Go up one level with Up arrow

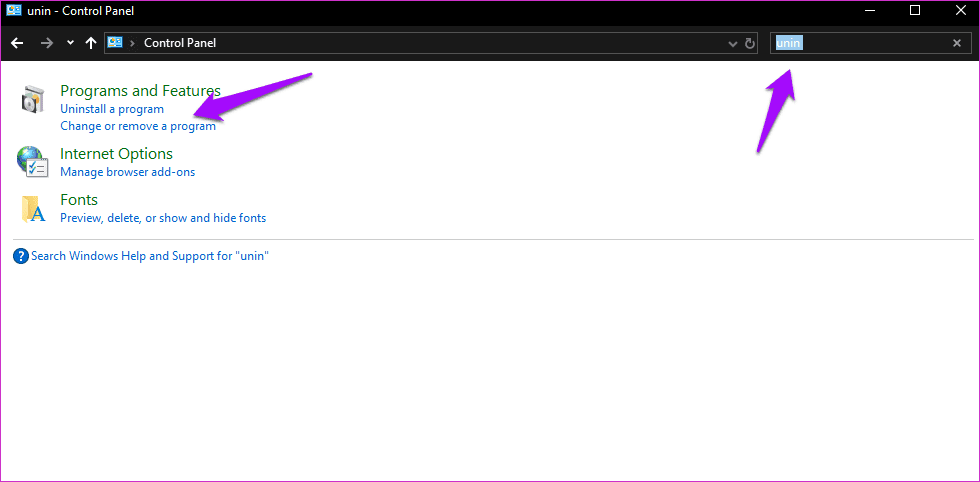click(x=91, y=43)
